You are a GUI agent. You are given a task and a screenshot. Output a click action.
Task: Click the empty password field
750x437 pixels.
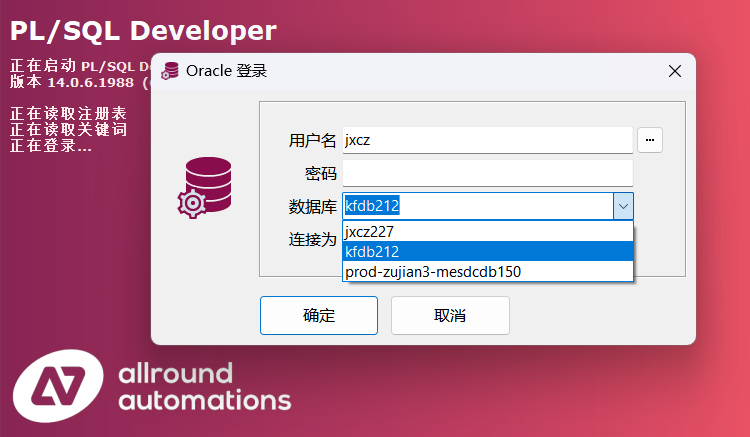point(487,173)
